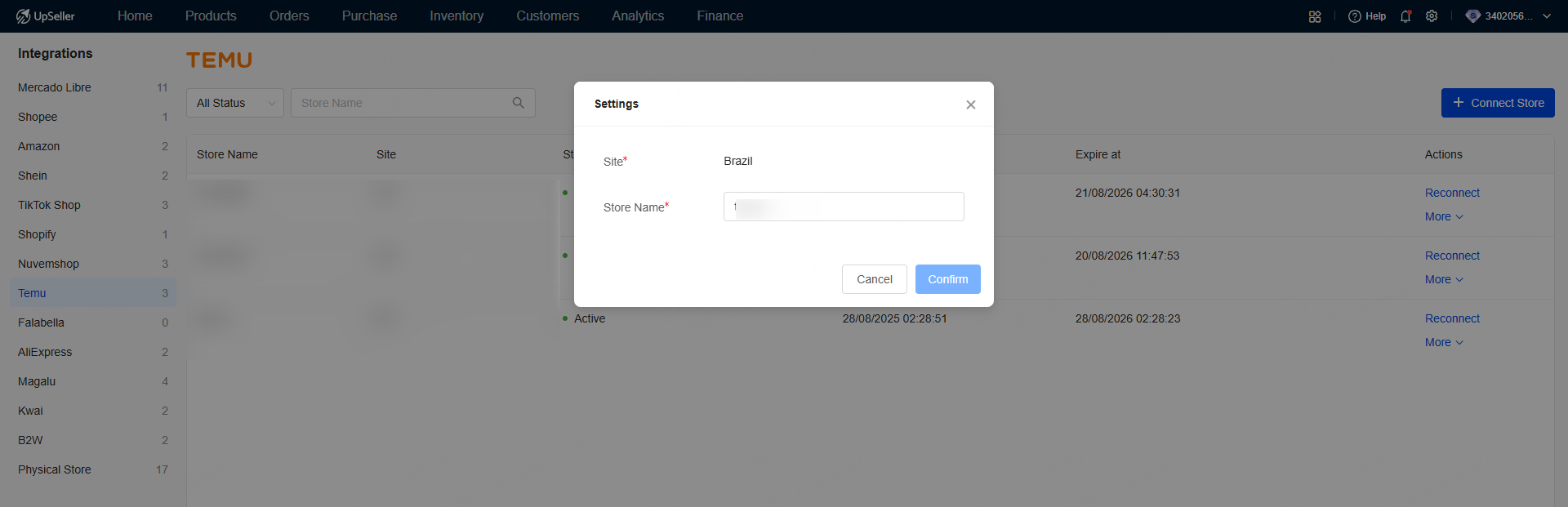Click the TEMU page logo
The height and width of the screenshot is (507, 1568).
219,60
